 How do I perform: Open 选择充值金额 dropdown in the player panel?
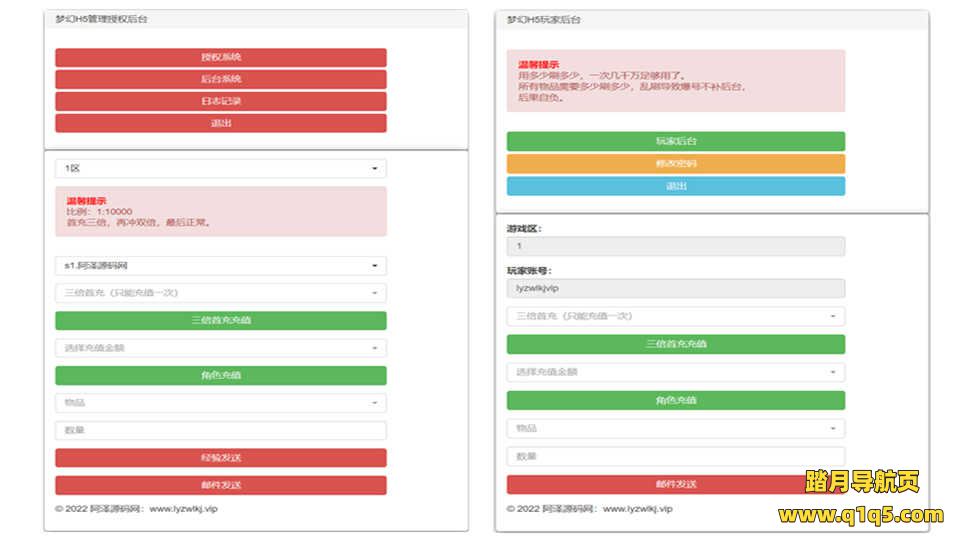click(x=675, y=372)
